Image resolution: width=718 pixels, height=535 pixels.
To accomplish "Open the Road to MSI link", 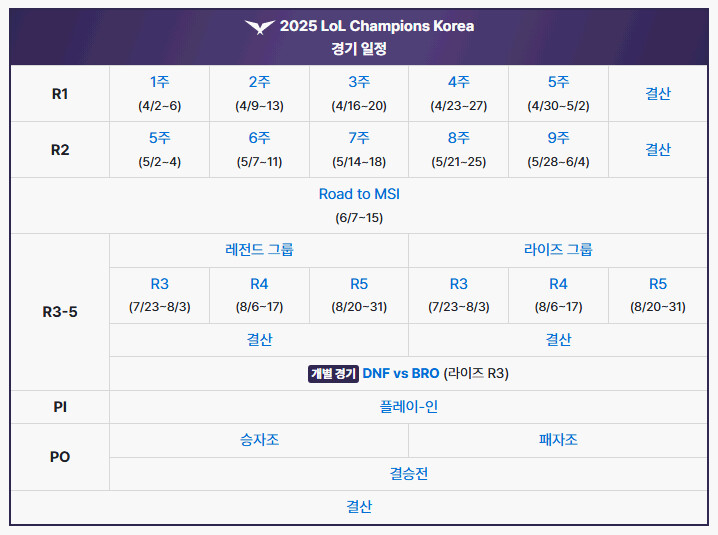I will (x=359, y=194).
